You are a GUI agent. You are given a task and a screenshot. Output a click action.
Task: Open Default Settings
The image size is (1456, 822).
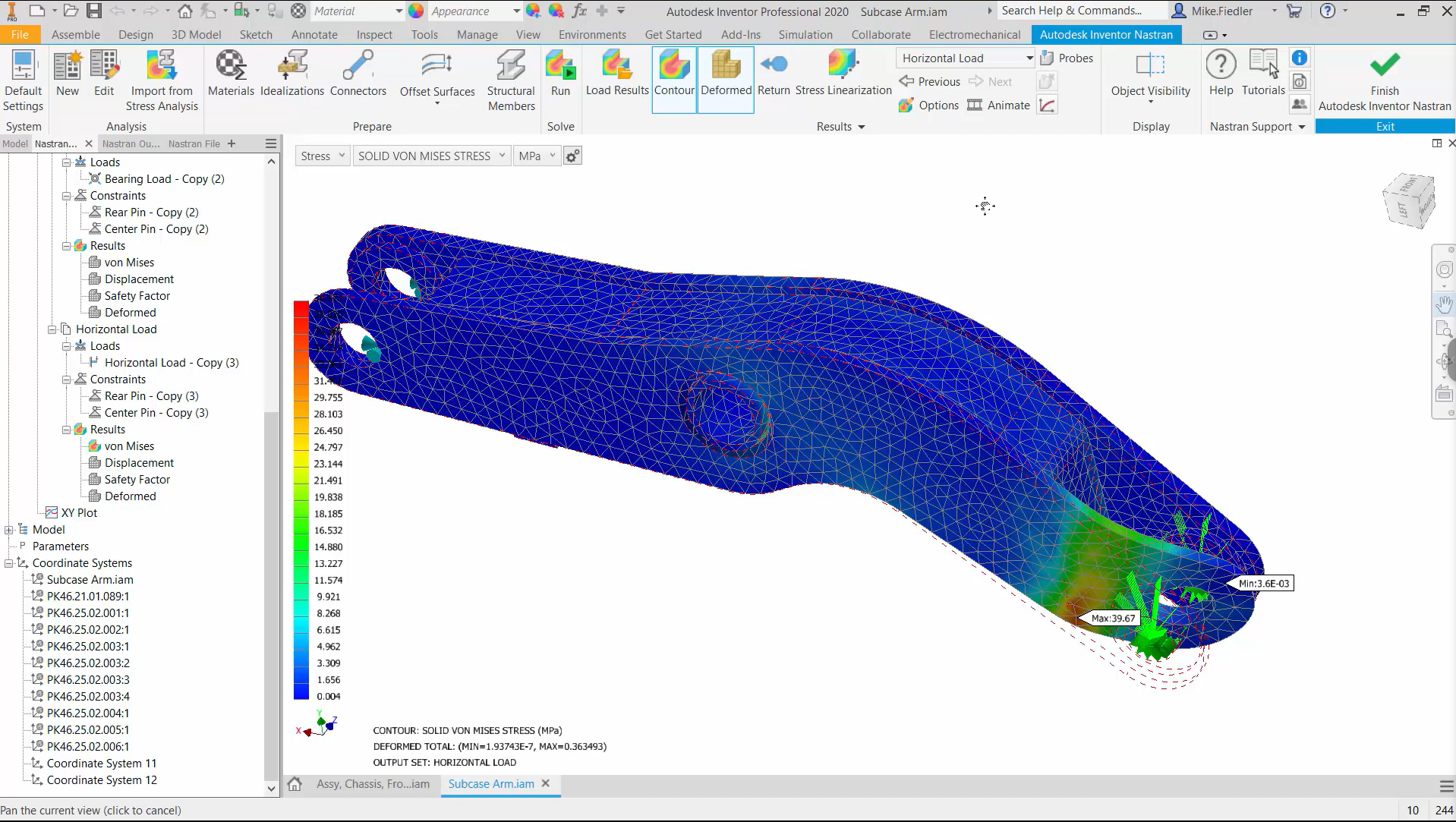tap(24, 81)
